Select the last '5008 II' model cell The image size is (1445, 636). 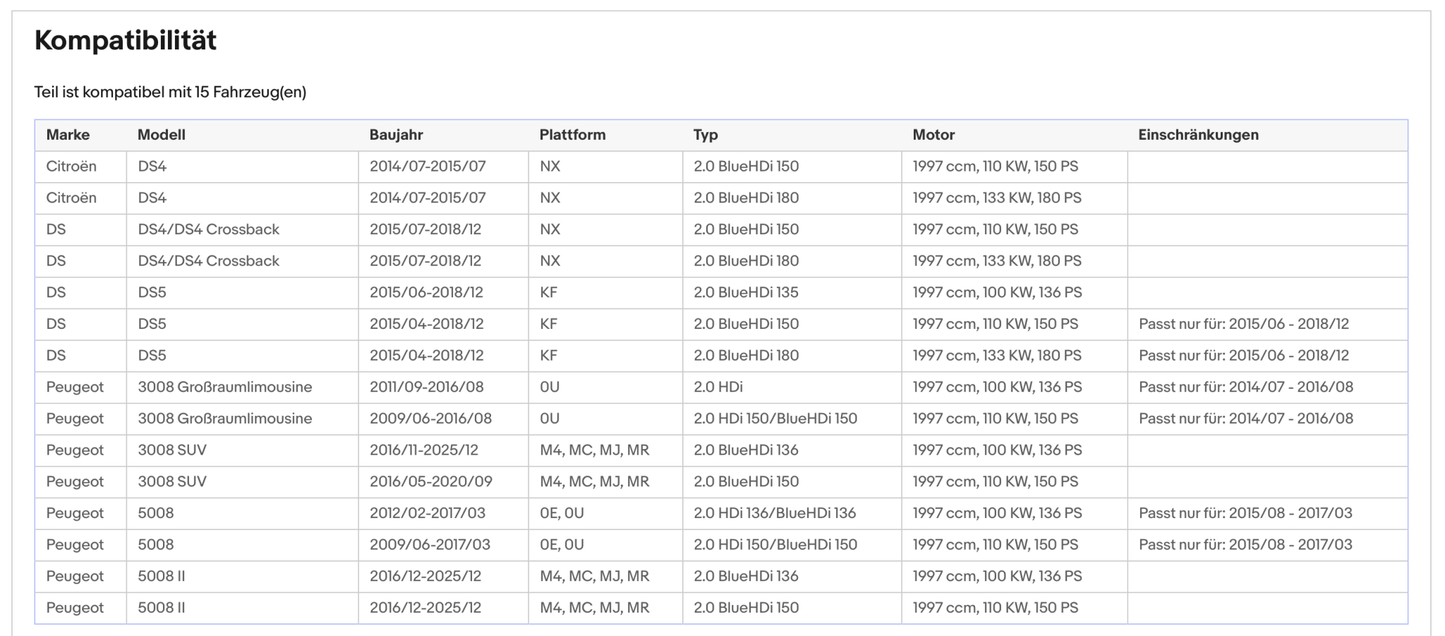(x=160, y=608)
